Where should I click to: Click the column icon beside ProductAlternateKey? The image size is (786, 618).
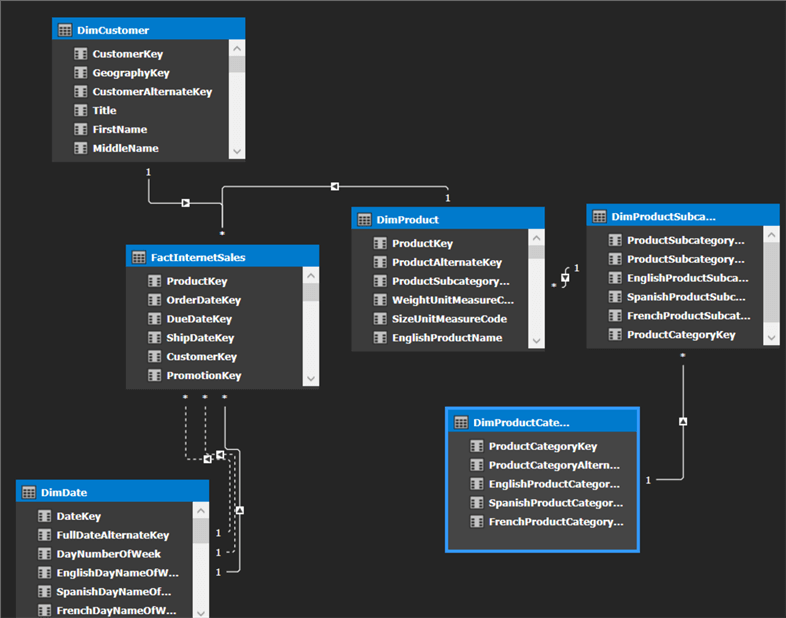380,262
